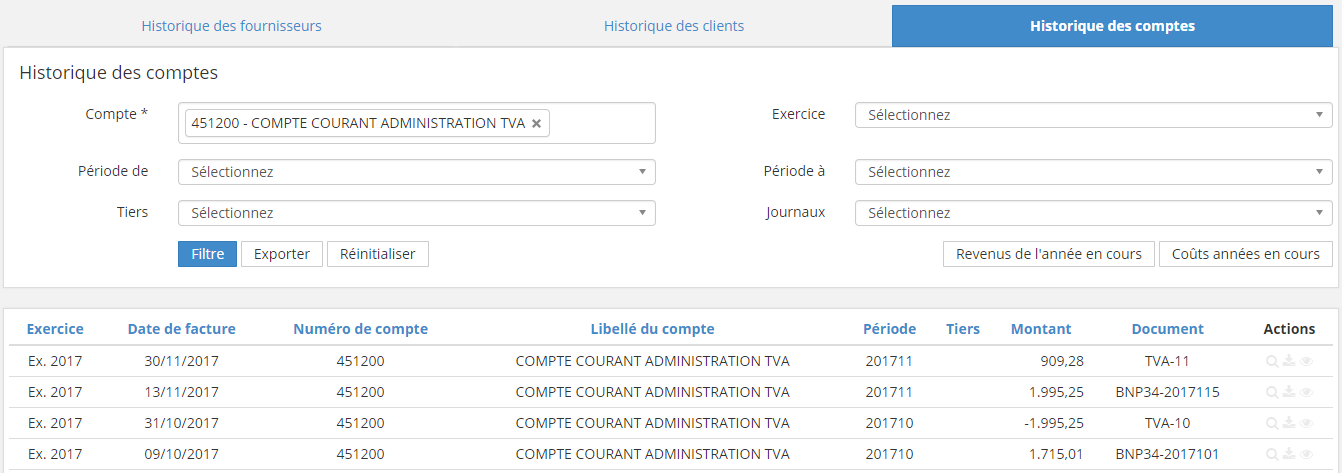
Task: Click inside the Compte input field
Action: 600,124
